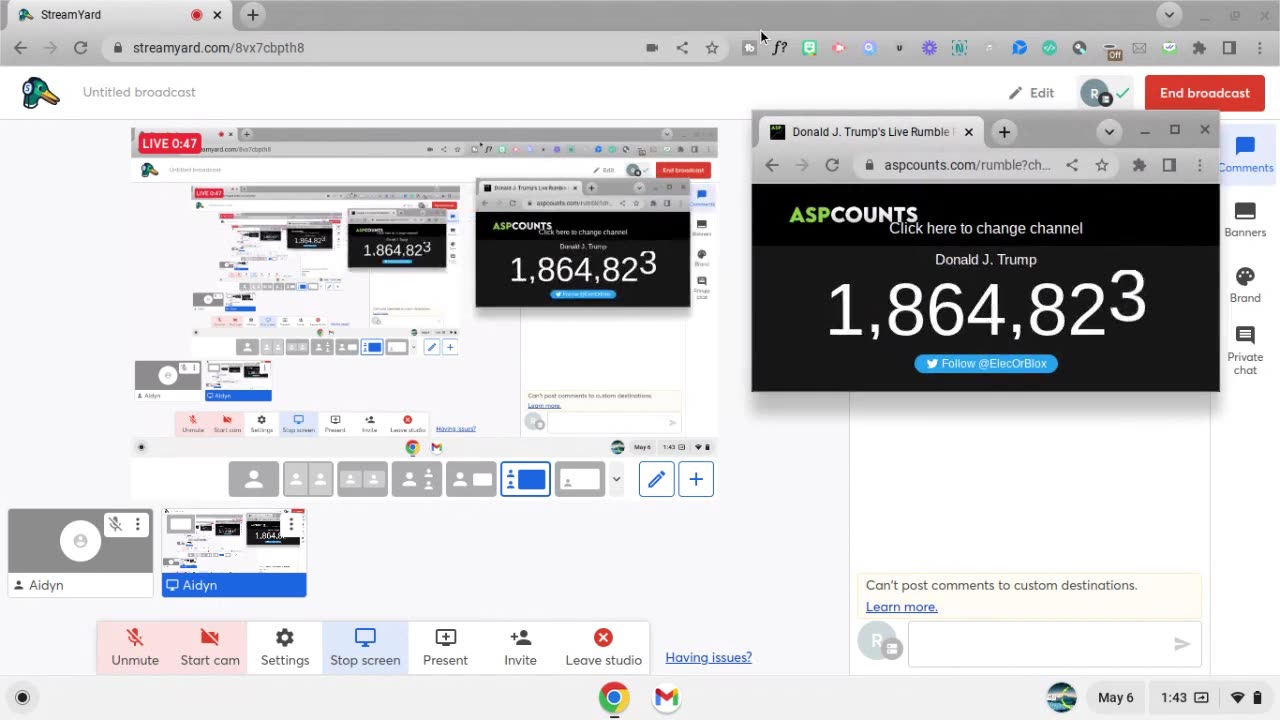This screenshot has height=720, width=1280.
Task: Start the camera in StreamYard
Action: pyautogui.click(x=210, y=647)
